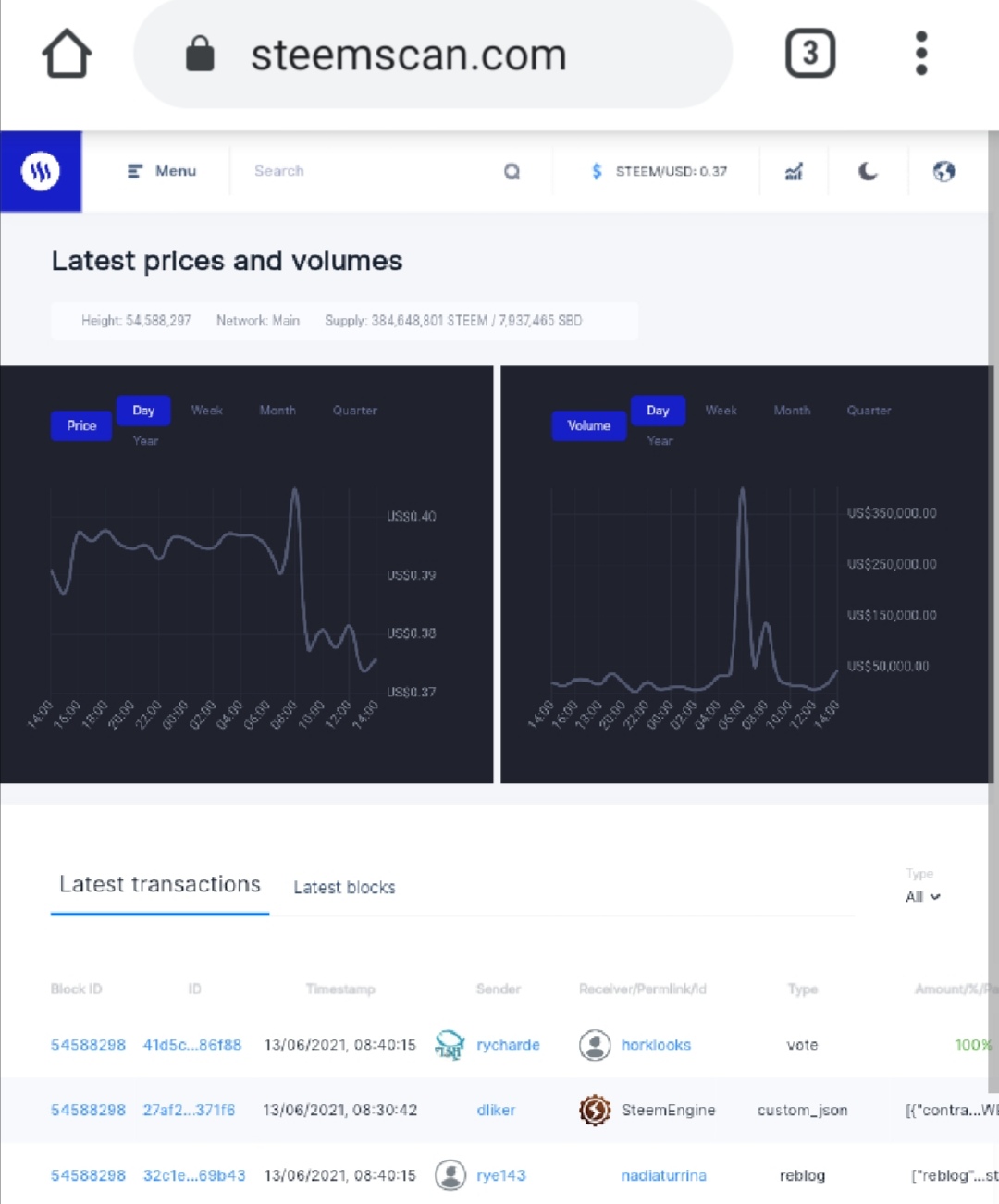Click the STEEM/USD dollar price indicator

pyautogui.click(x=659, y=171)
